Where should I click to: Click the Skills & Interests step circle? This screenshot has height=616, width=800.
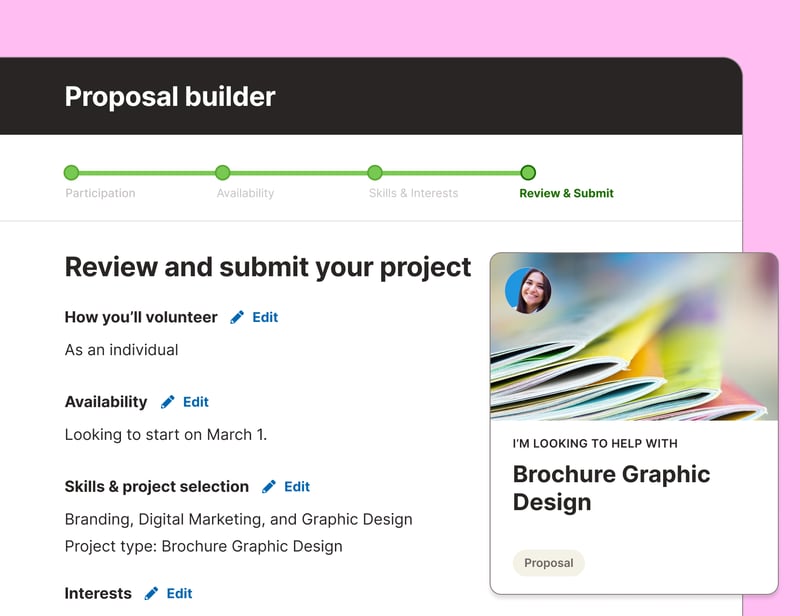point(375,172)
